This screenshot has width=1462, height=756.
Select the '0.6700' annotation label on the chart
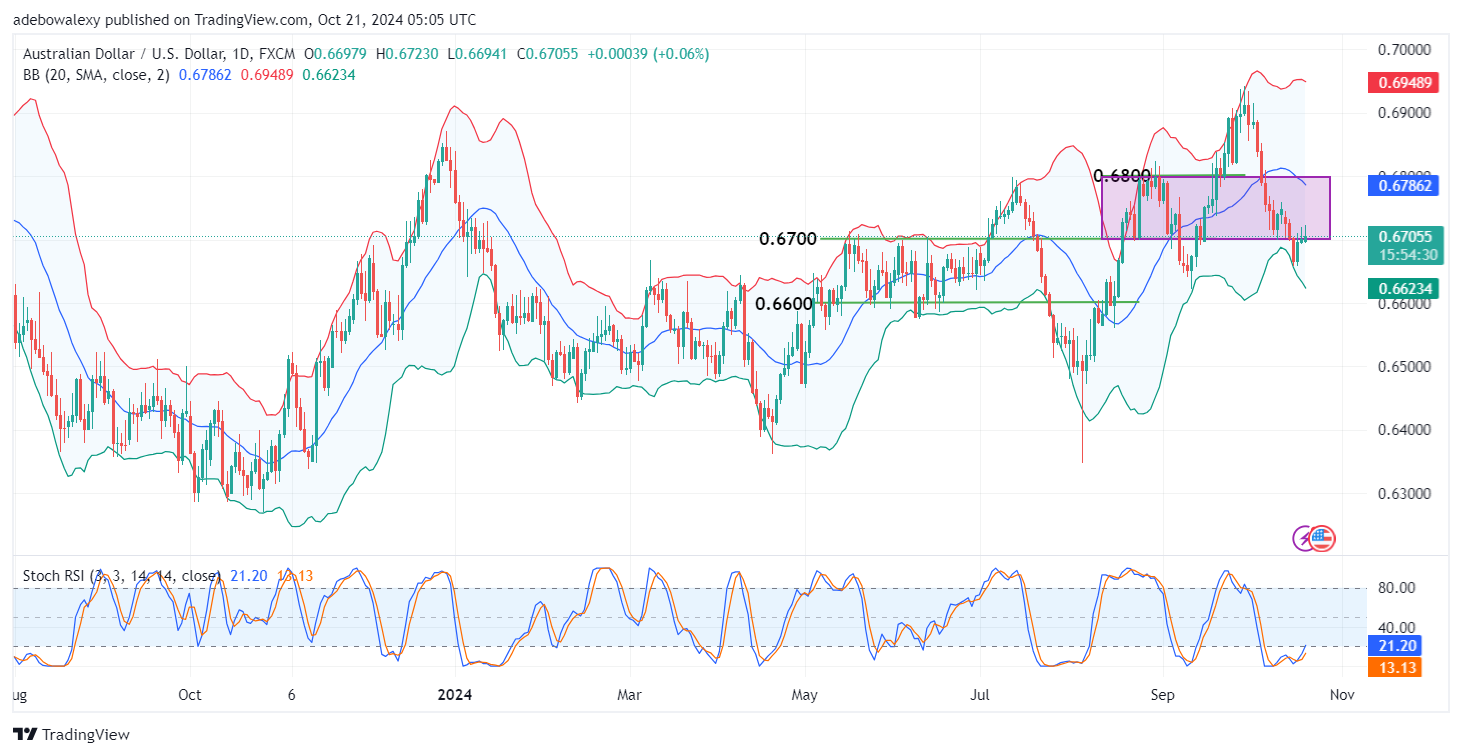(788, 239)
